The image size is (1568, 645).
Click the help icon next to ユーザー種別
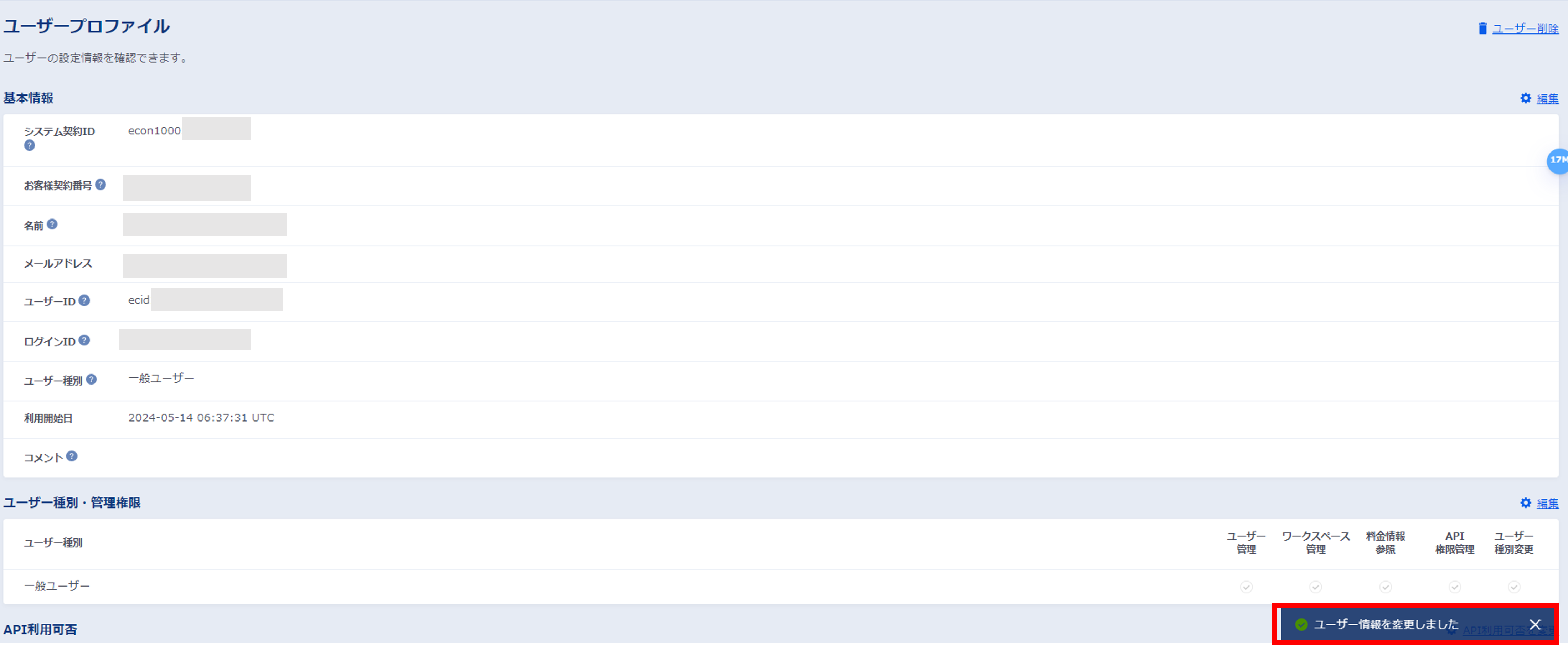click(91, 380)
